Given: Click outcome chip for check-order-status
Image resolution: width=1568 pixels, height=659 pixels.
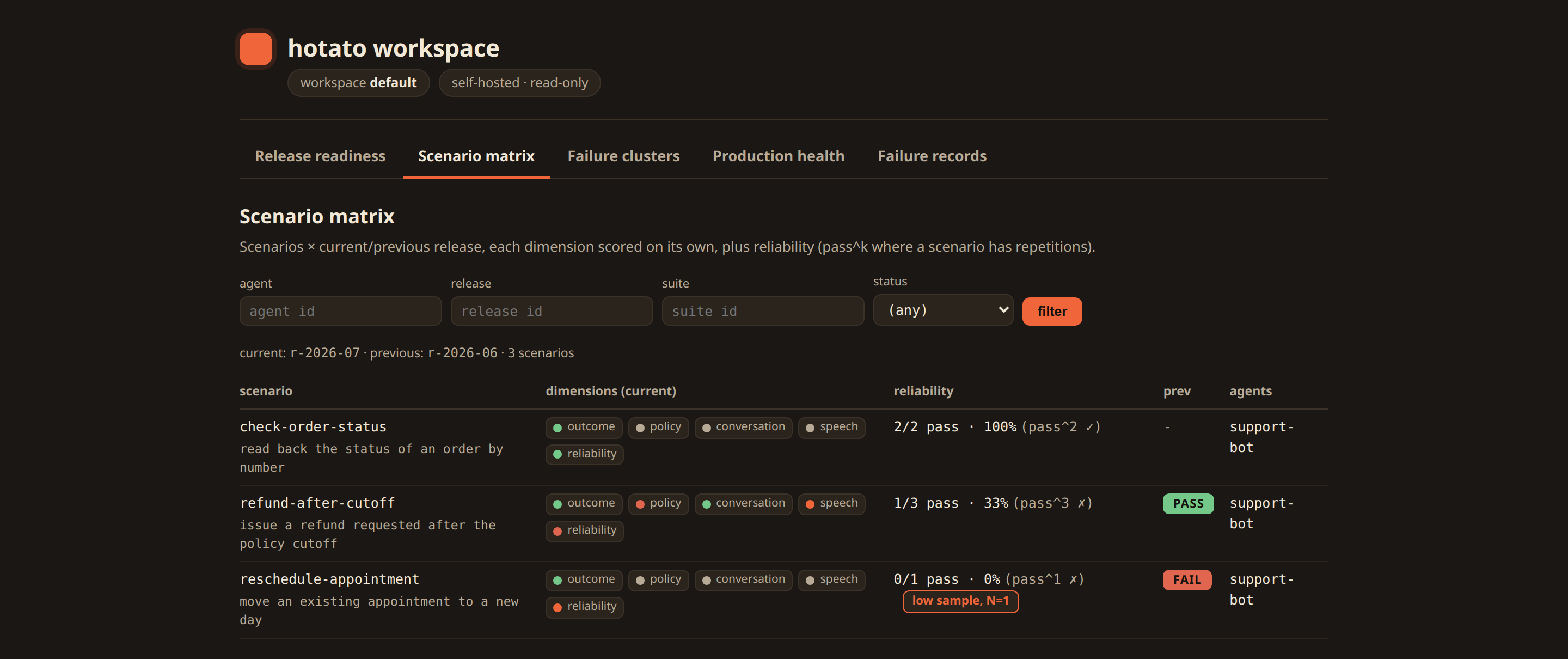Looking at the screenshot, I should click(584, 427).
